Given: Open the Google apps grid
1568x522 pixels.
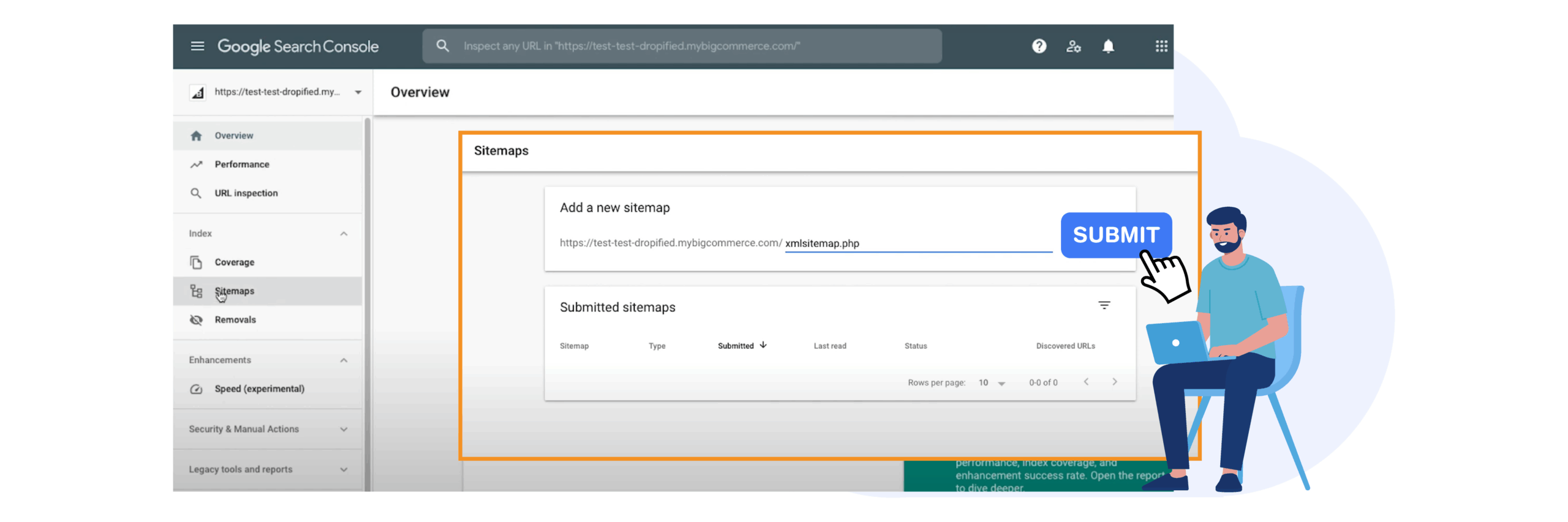Looking at the screenshot, I should [x=1161, y=46].
